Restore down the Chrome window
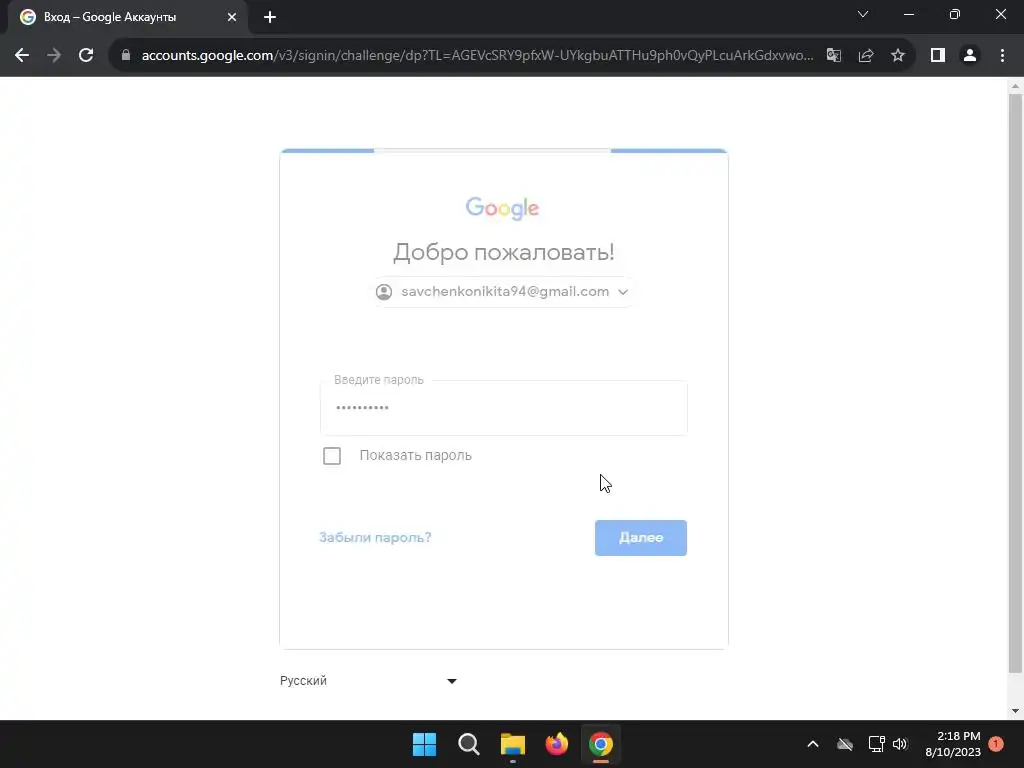Screen dimensions: 1024x768 click(955, 14)
